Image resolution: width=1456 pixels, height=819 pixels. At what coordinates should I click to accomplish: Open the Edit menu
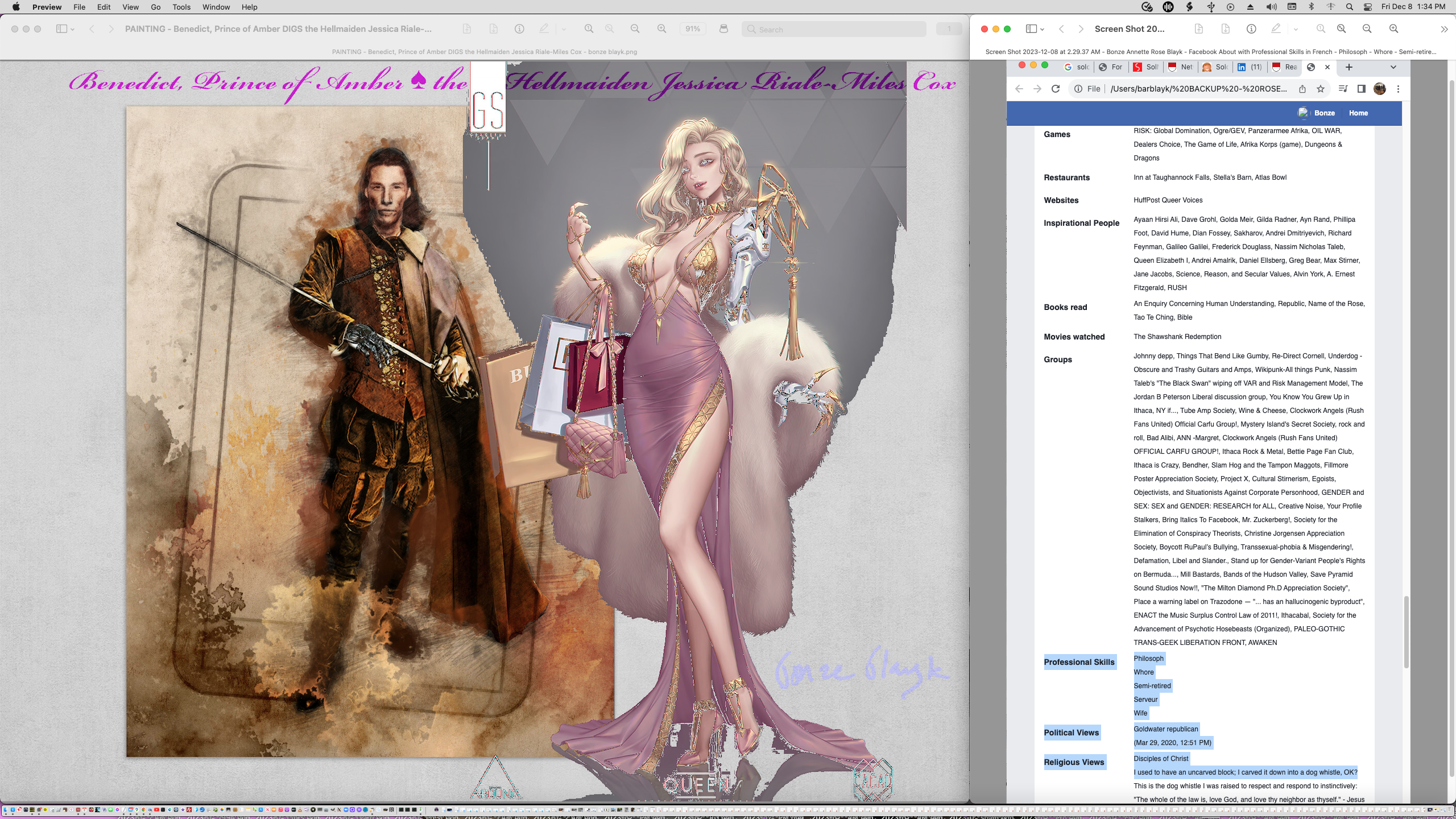[104, 7]
